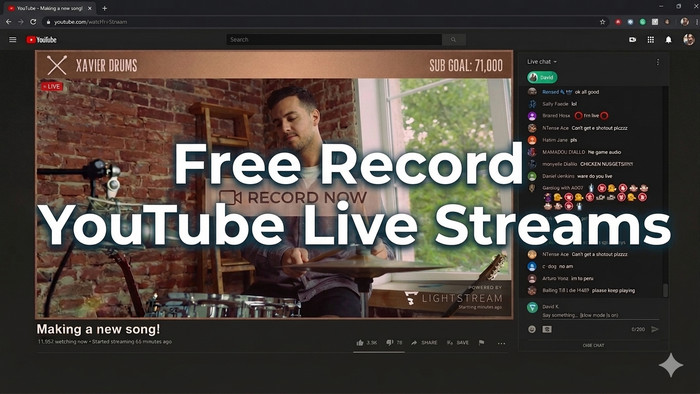Send chat message arrow
700x394 pixels.
[655, 329]
